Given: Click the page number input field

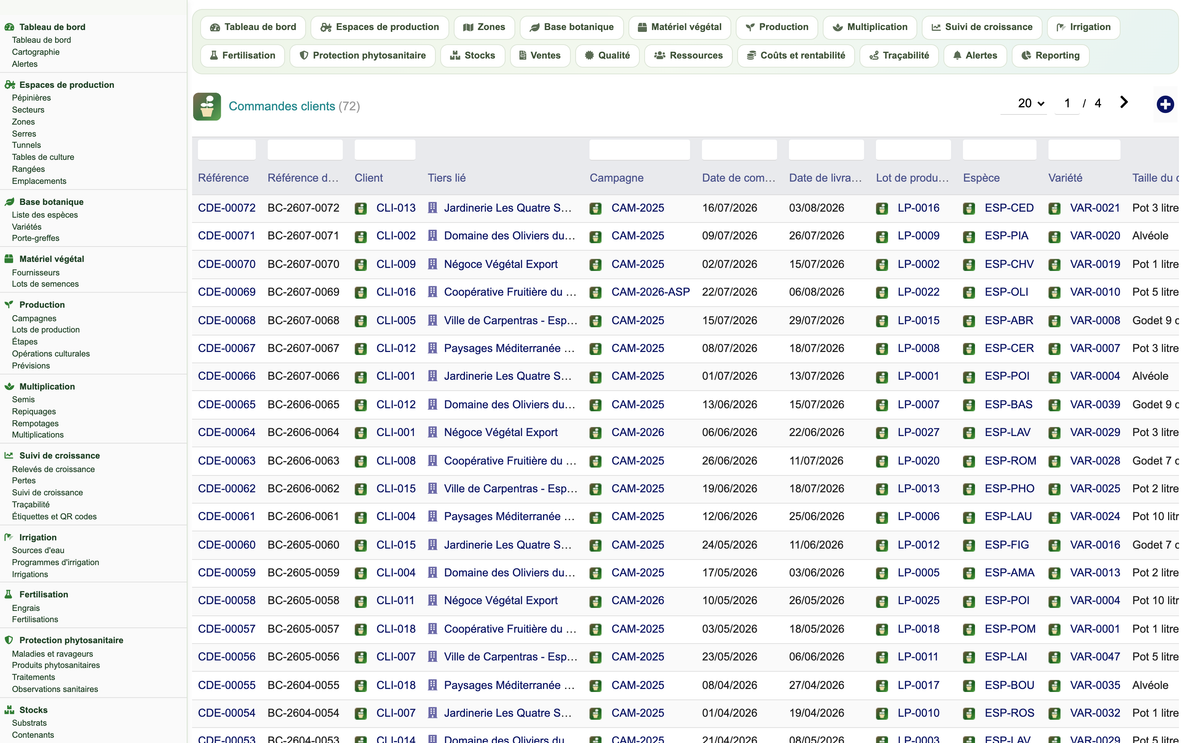Looking at the screenshot, I should click(1067, 103).
